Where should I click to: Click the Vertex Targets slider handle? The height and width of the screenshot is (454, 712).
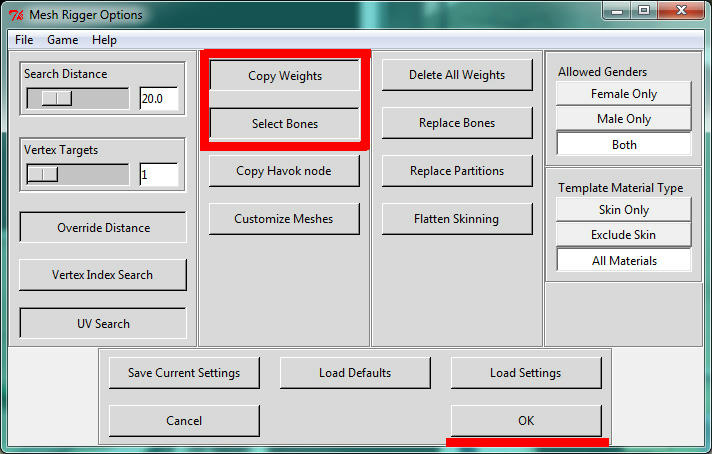point(43,174)
